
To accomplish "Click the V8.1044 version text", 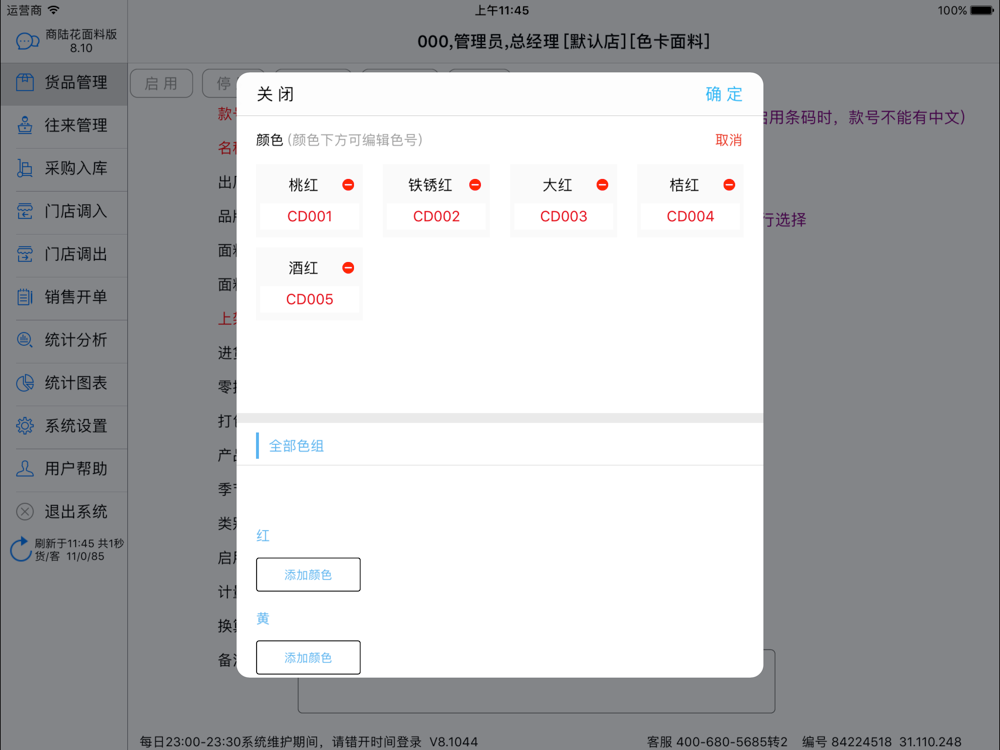I will pos(453,742).
